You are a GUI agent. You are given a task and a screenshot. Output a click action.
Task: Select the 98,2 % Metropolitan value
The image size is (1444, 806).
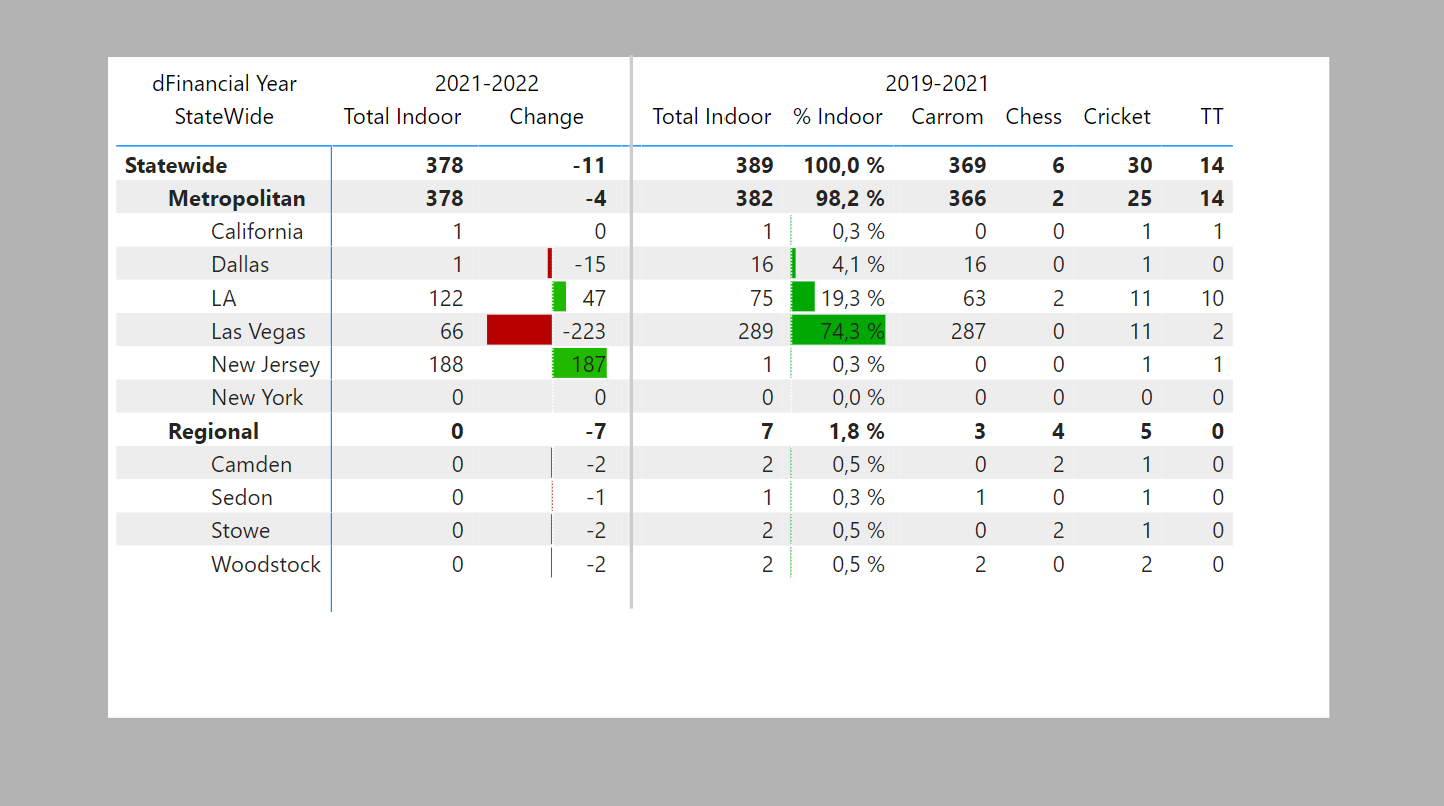(851, 198)
